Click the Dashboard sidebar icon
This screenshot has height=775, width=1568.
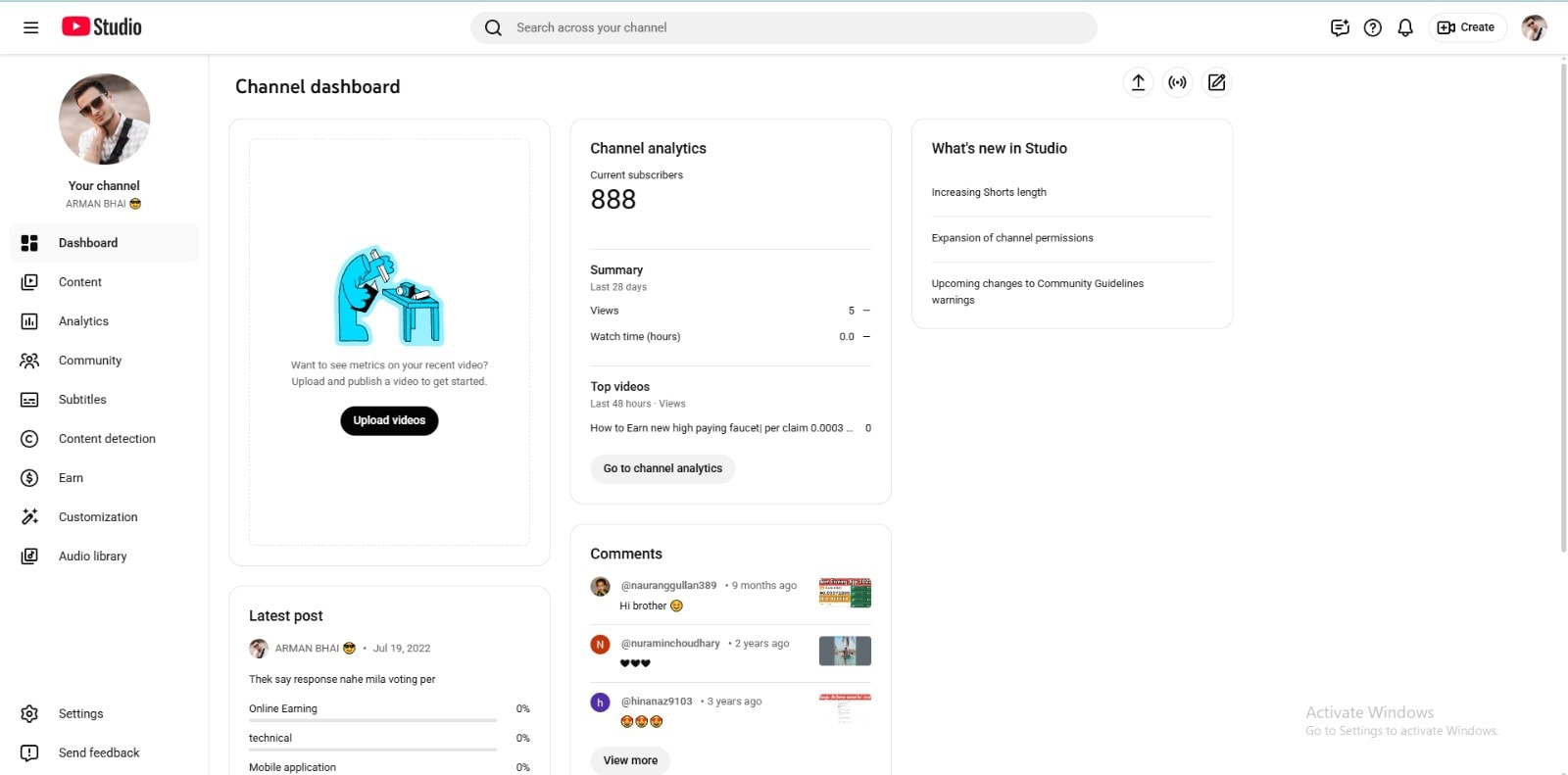coord(29,243)
